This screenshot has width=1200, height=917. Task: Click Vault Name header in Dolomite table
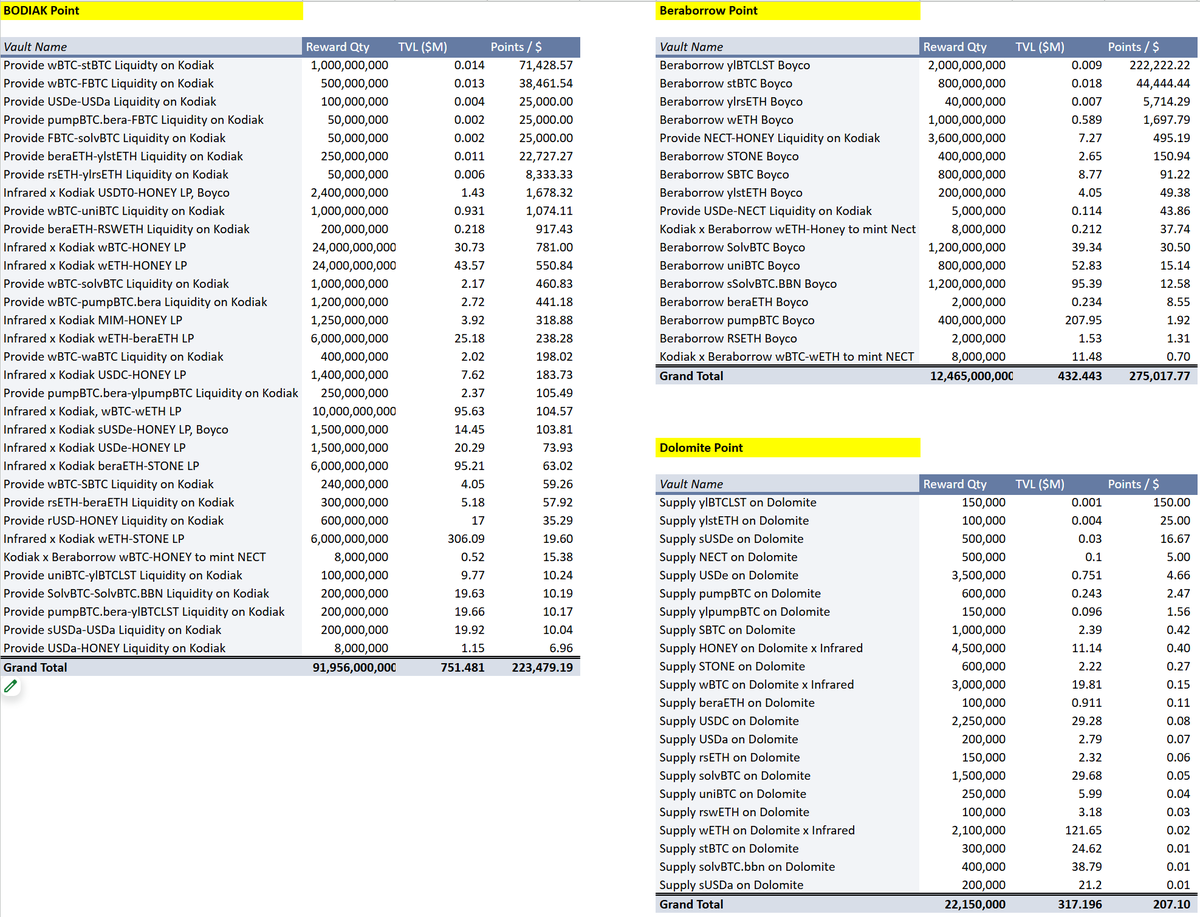click(x=691, y=484)
